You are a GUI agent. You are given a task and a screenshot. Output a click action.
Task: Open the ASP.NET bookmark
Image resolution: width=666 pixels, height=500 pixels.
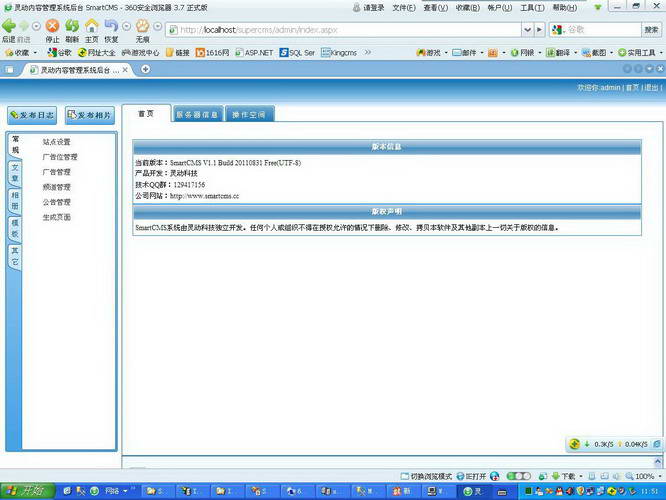[254, 53]
